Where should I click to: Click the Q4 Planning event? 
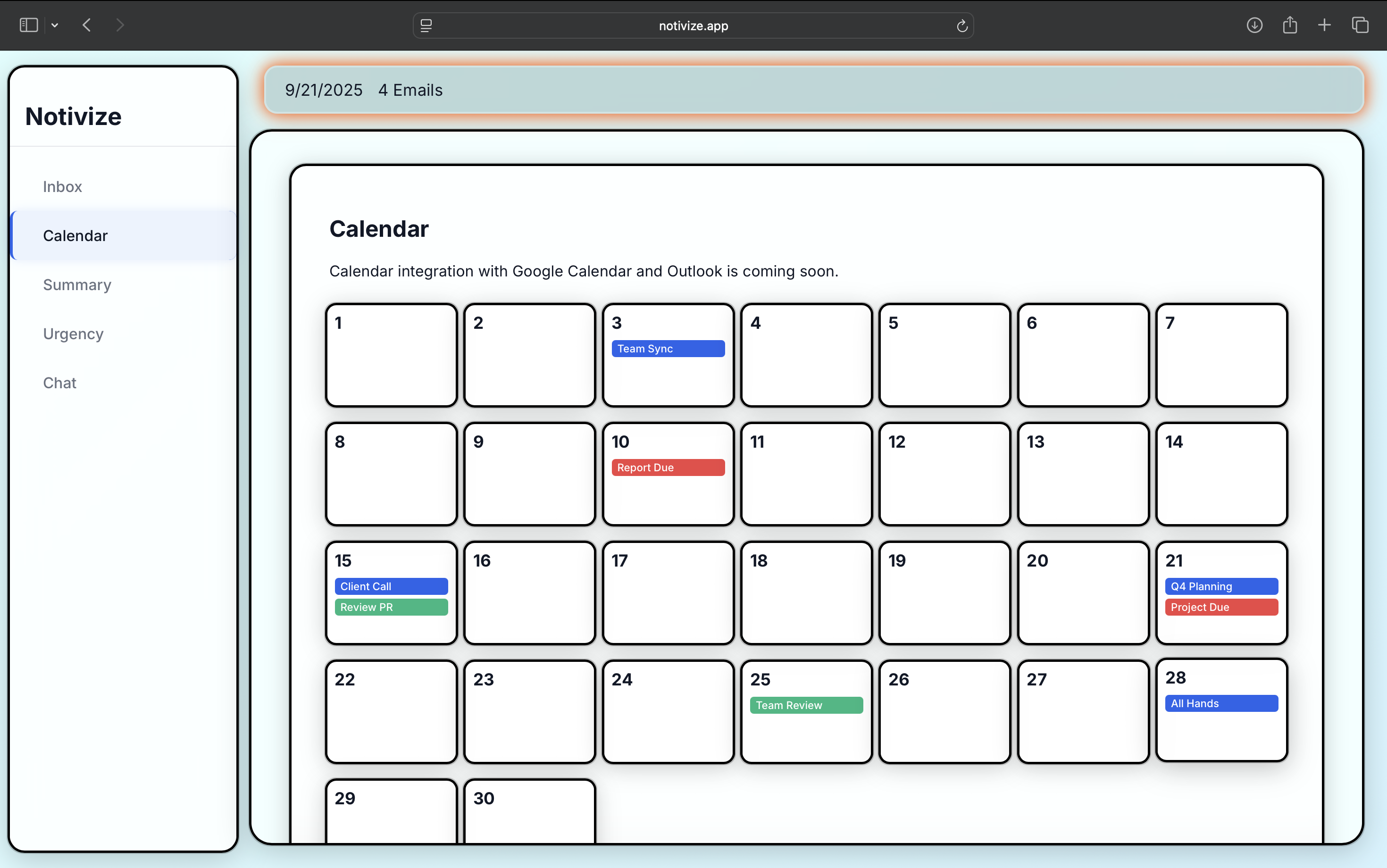click(1221, 586)
